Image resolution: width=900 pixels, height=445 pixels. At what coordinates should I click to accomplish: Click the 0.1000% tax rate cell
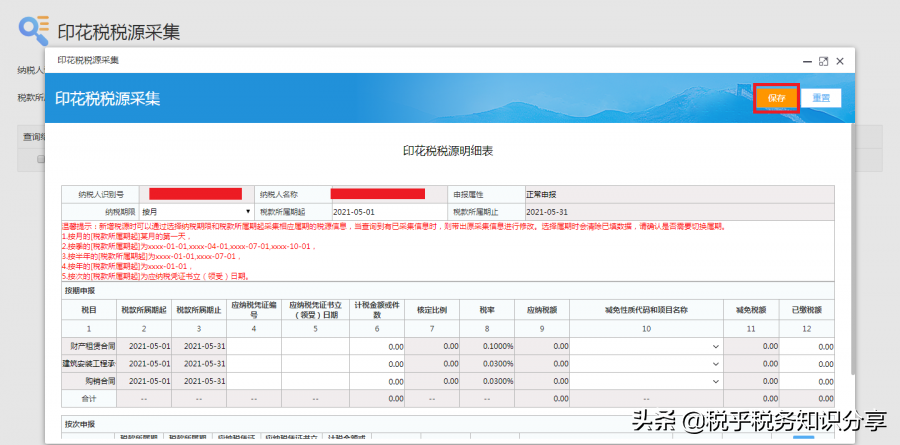pyautogui.click(x=487, y=346)
